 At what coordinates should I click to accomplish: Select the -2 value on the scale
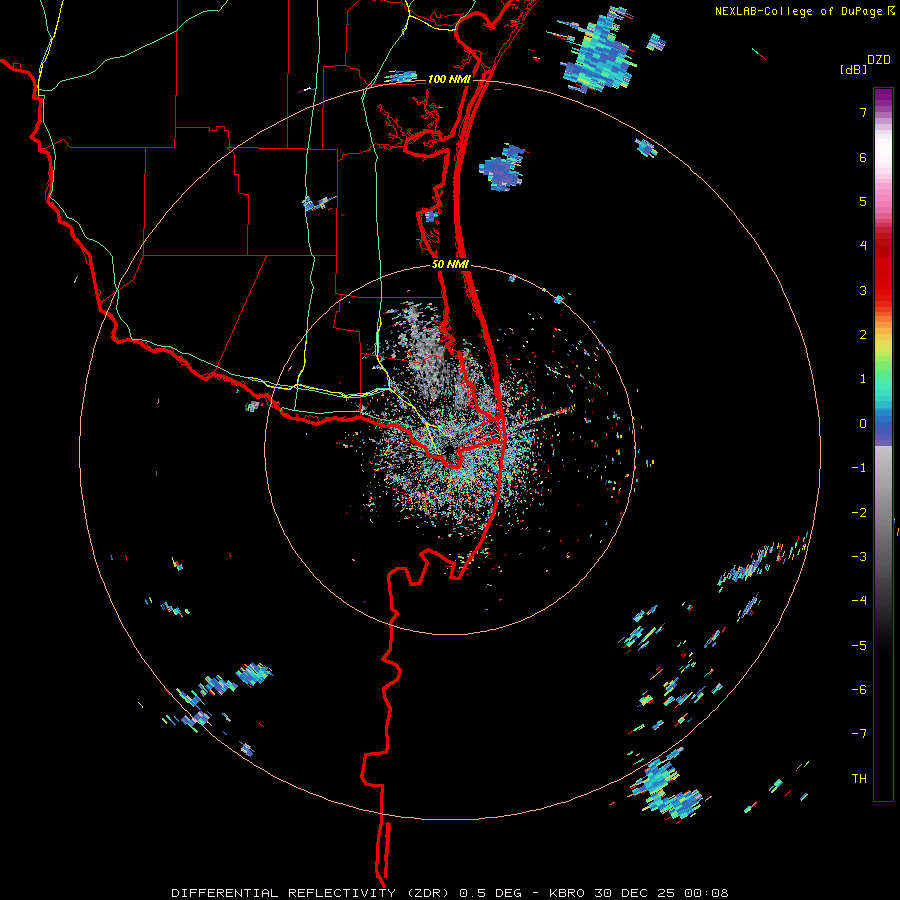[859, 513]
